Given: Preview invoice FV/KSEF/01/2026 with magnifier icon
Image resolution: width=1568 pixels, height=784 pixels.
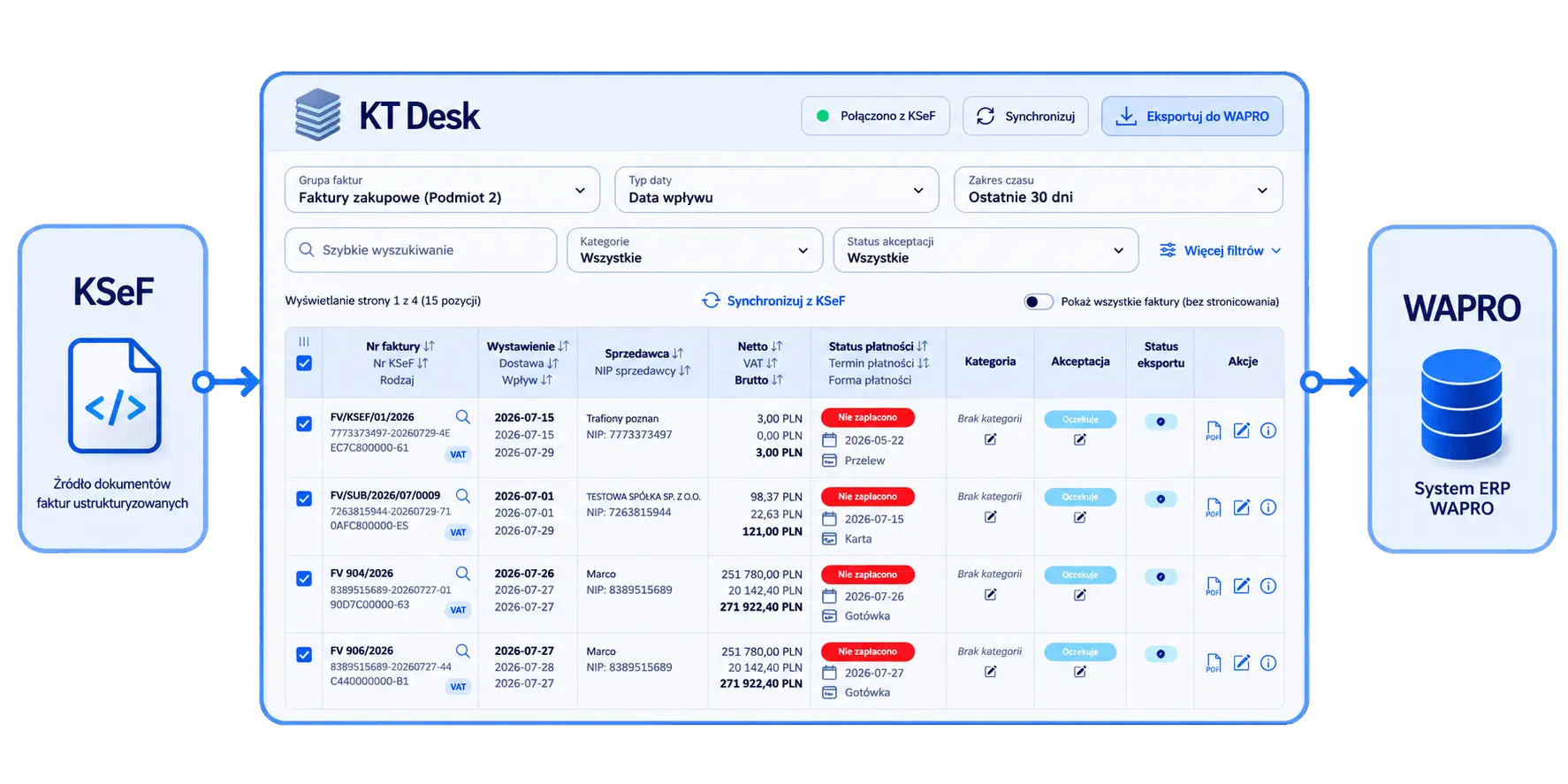Looking at the screenshot, I should click(462, 417).
